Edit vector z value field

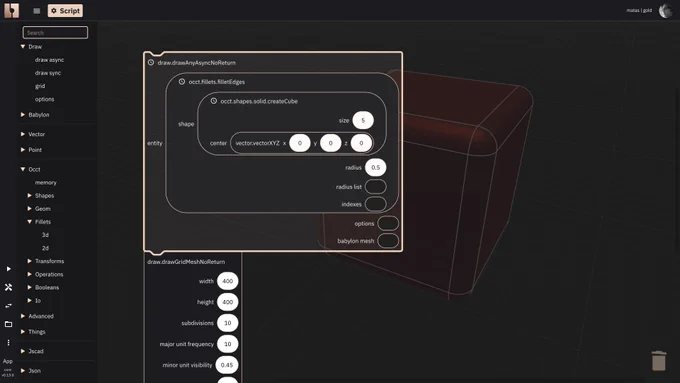361,143
